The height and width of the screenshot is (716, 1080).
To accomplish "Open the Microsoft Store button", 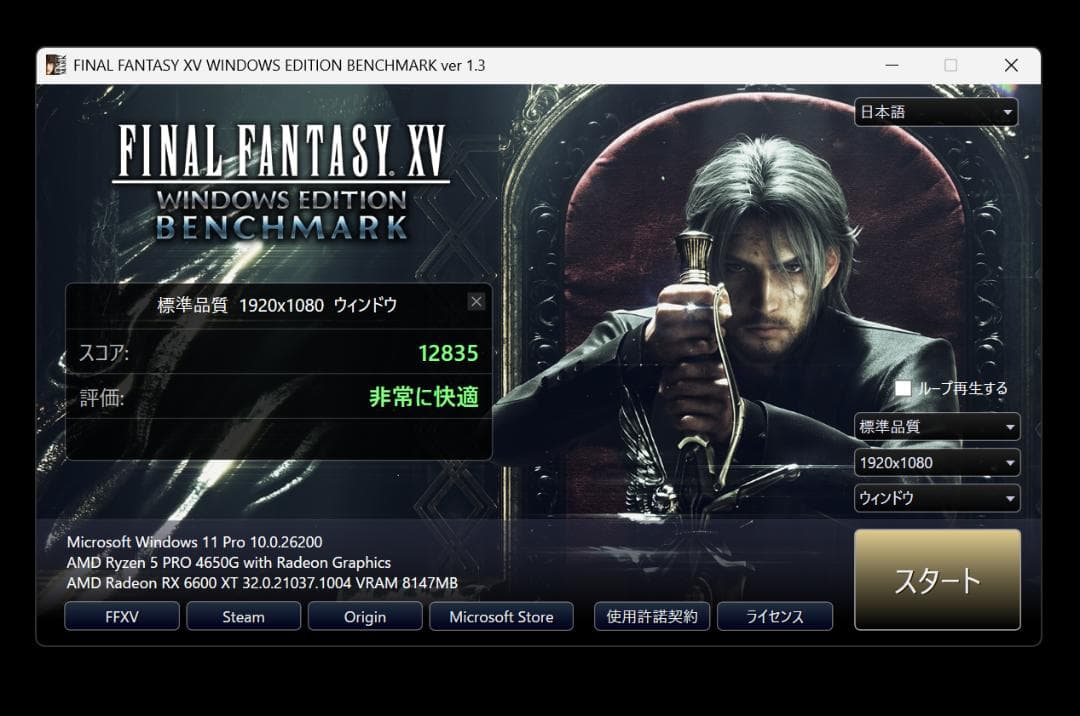I will 501,616.
